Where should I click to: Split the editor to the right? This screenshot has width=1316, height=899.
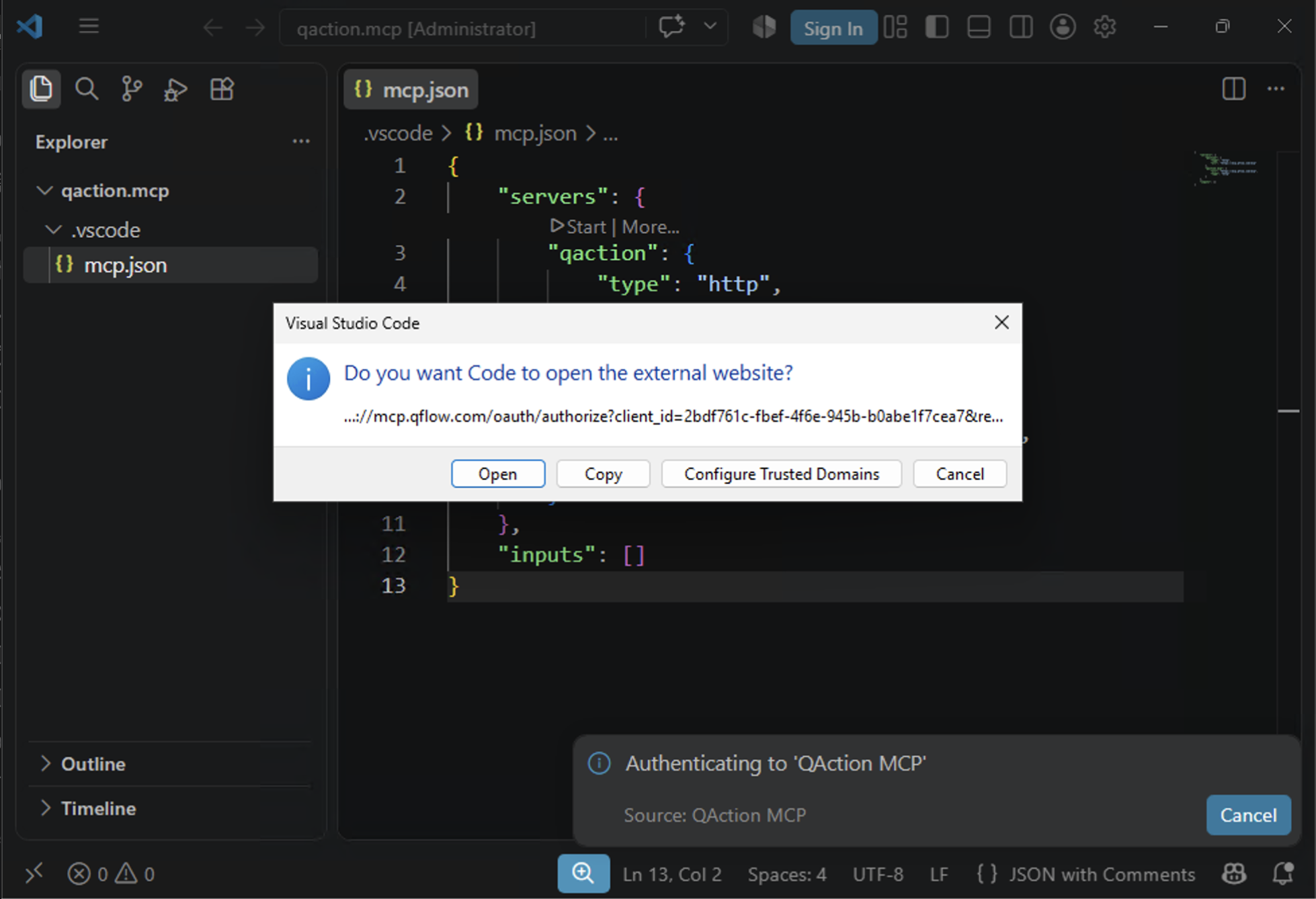[1234, 89]
